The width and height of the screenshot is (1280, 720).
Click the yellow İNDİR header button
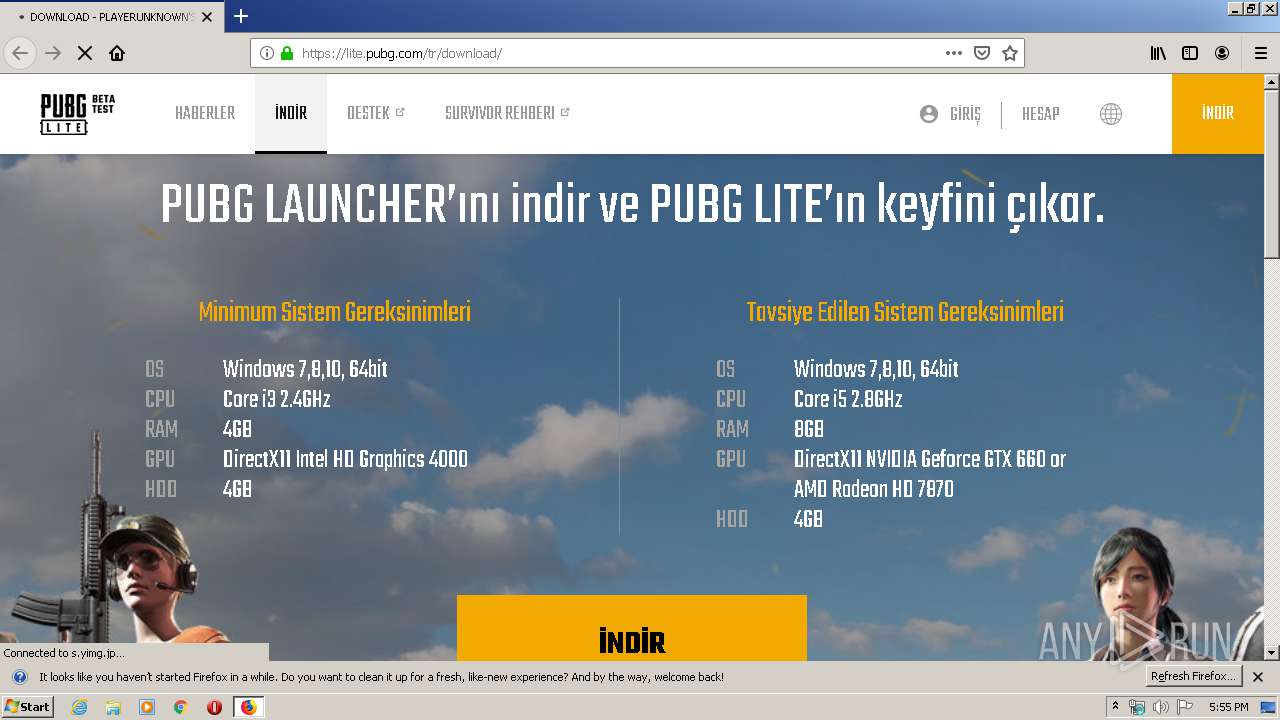[1218, 113]
